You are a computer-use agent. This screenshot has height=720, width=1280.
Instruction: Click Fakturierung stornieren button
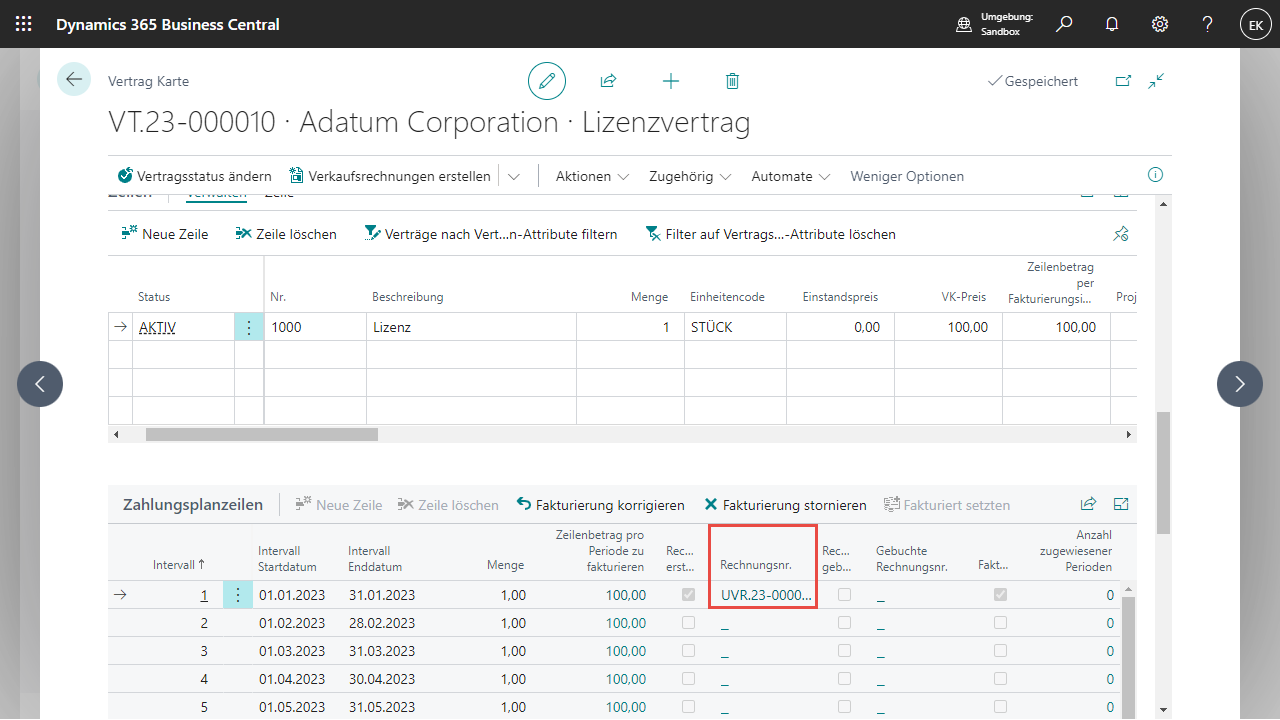(785, 505)
